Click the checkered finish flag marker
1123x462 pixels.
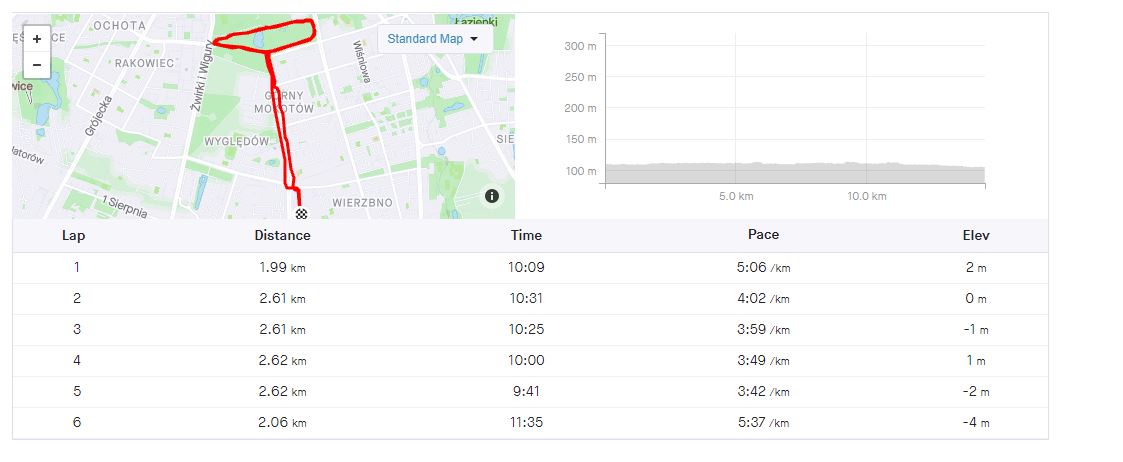point(301,214)
